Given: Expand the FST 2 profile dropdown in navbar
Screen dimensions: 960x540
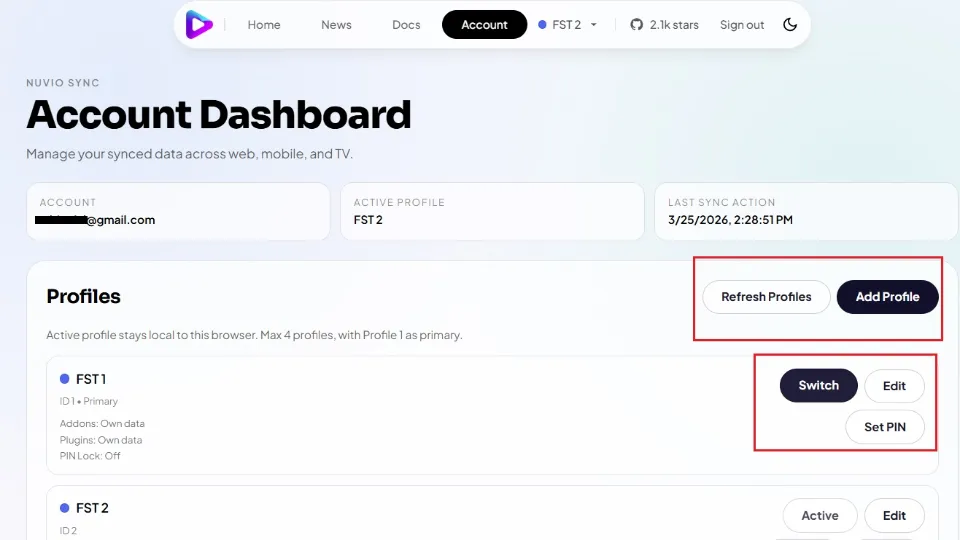Looking at the screenshot, I should [x=567, y=25].
